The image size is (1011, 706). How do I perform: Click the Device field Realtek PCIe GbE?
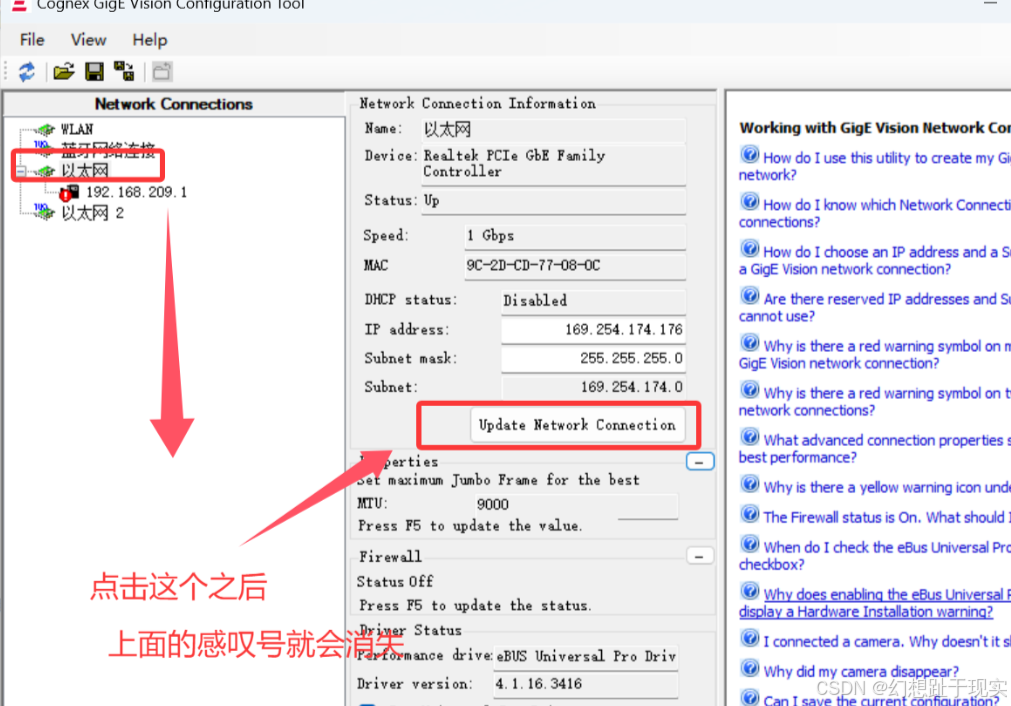pyautogui.click(x=553, y=164)
